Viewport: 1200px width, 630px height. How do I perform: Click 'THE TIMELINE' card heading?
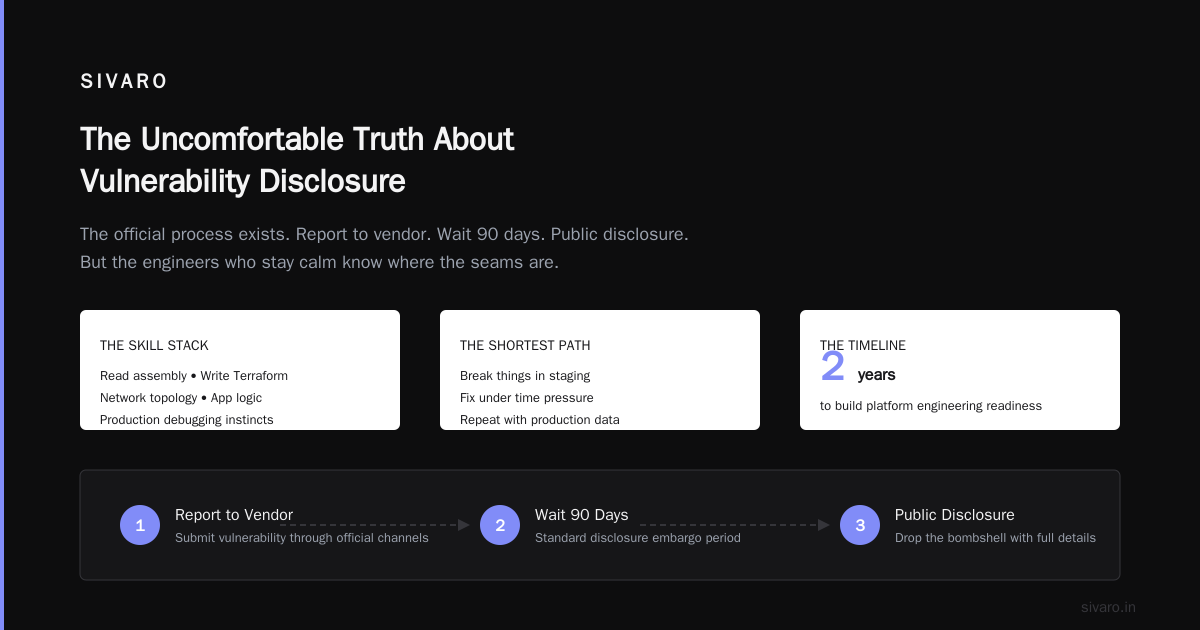863,346
